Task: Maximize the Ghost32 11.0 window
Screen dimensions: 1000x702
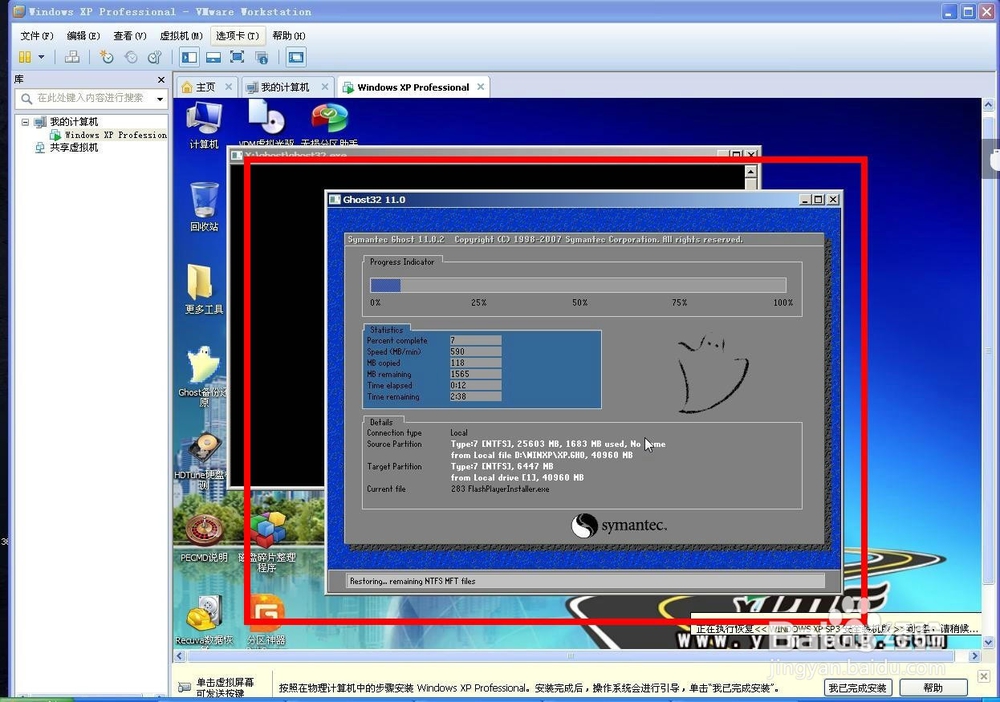Action: [819, 200]
